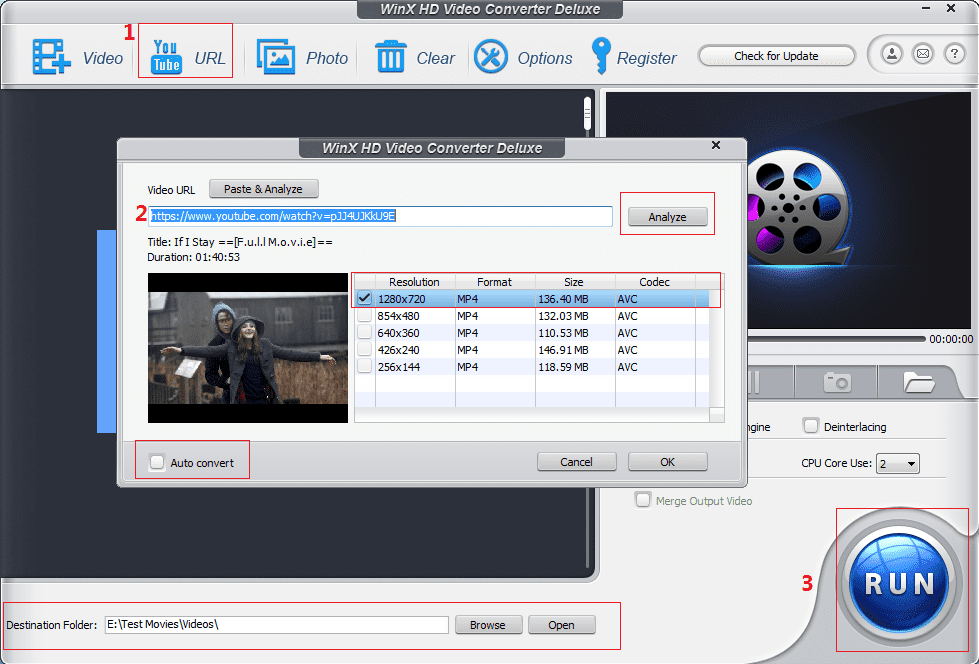Click the 110.53 MB size cell
Image resolution: width=979 pixels, height=664 pixels.
tap(563, 332)
